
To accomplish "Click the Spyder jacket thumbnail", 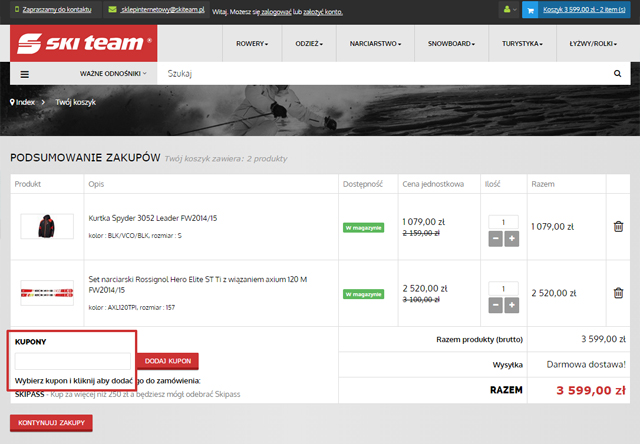I will tap(47, 226).
